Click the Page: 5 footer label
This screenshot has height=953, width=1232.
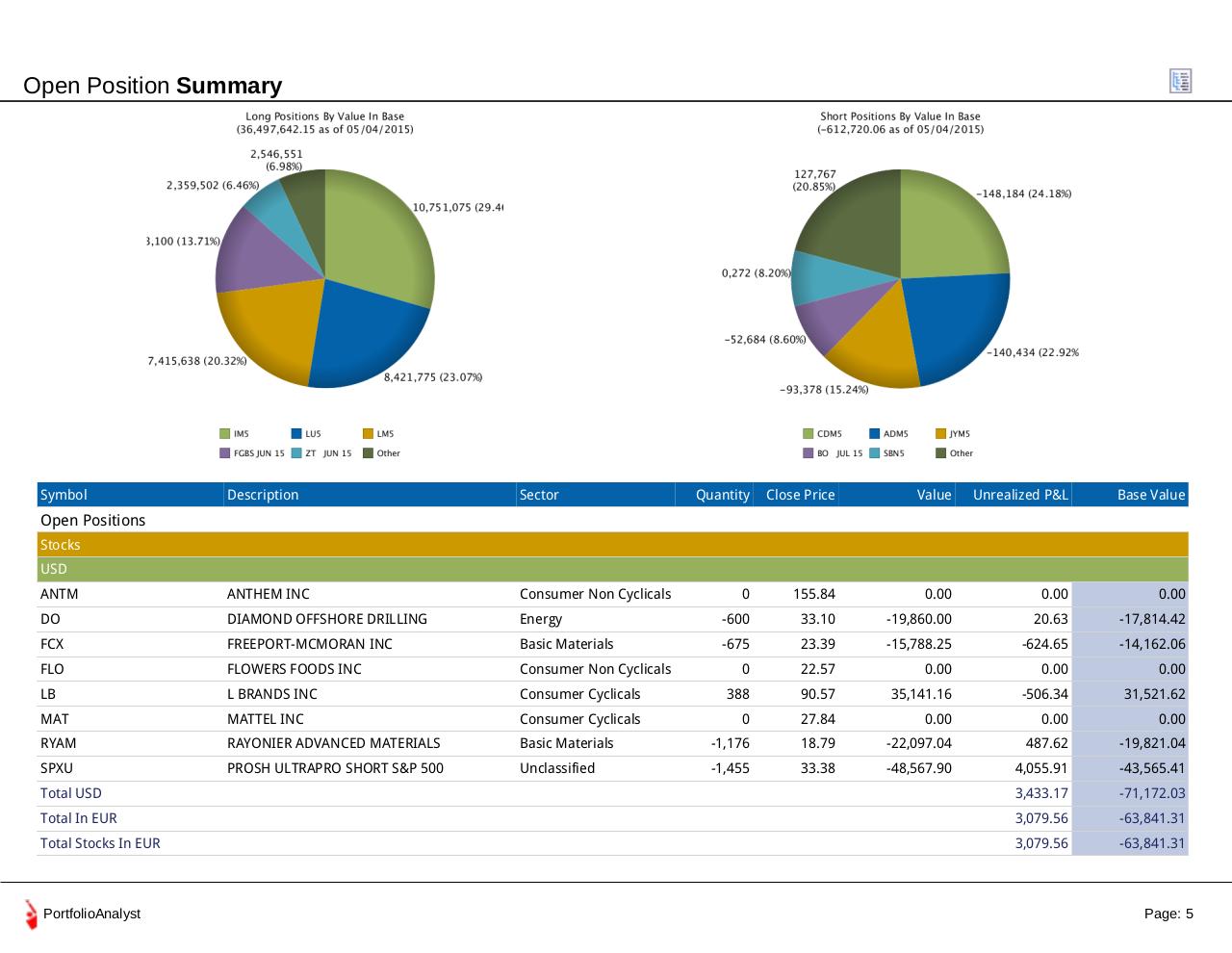1168,914
